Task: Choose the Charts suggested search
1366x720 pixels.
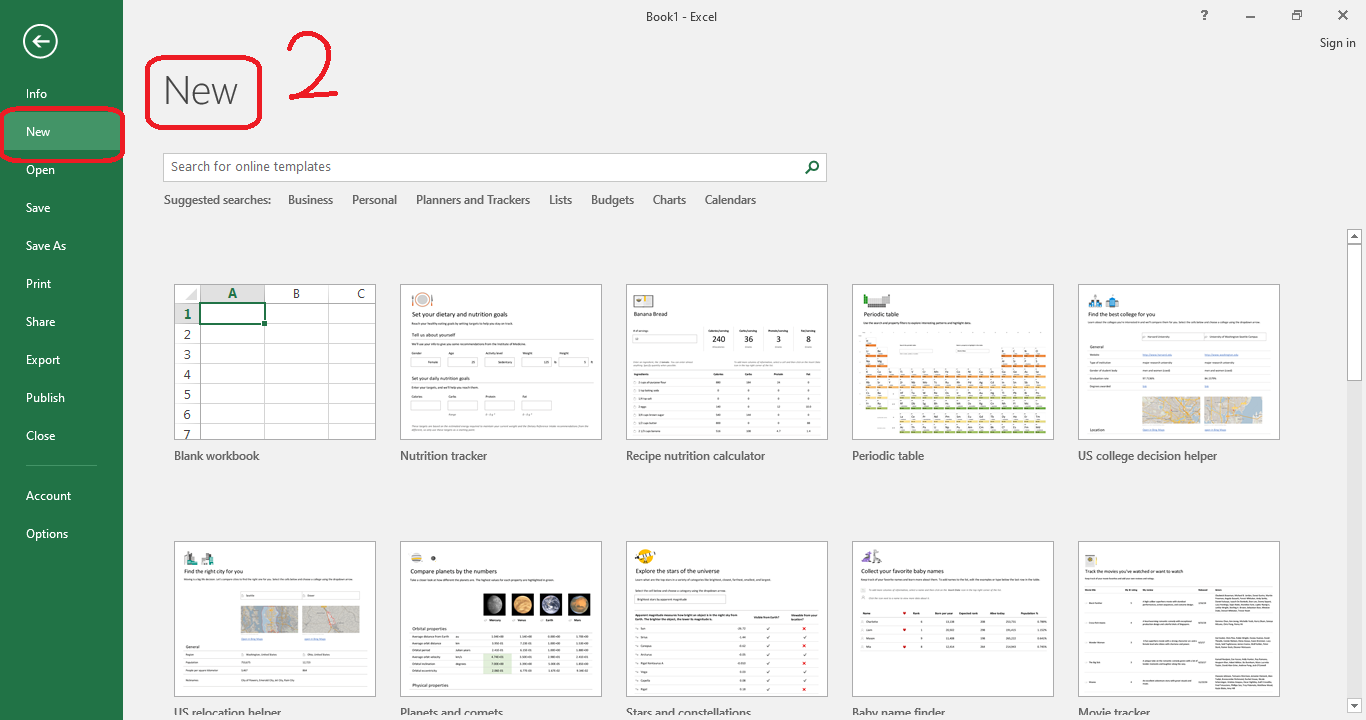Action: coord(669,200)
